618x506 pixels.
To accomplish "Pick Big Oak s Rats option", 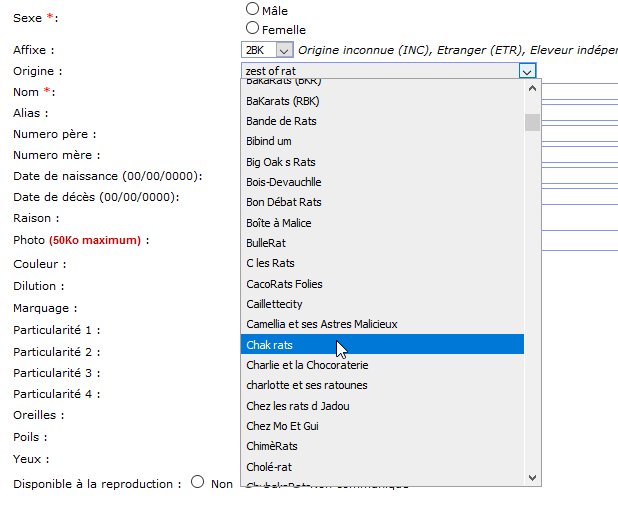I will pyautogui.click(x=382, y=162).
